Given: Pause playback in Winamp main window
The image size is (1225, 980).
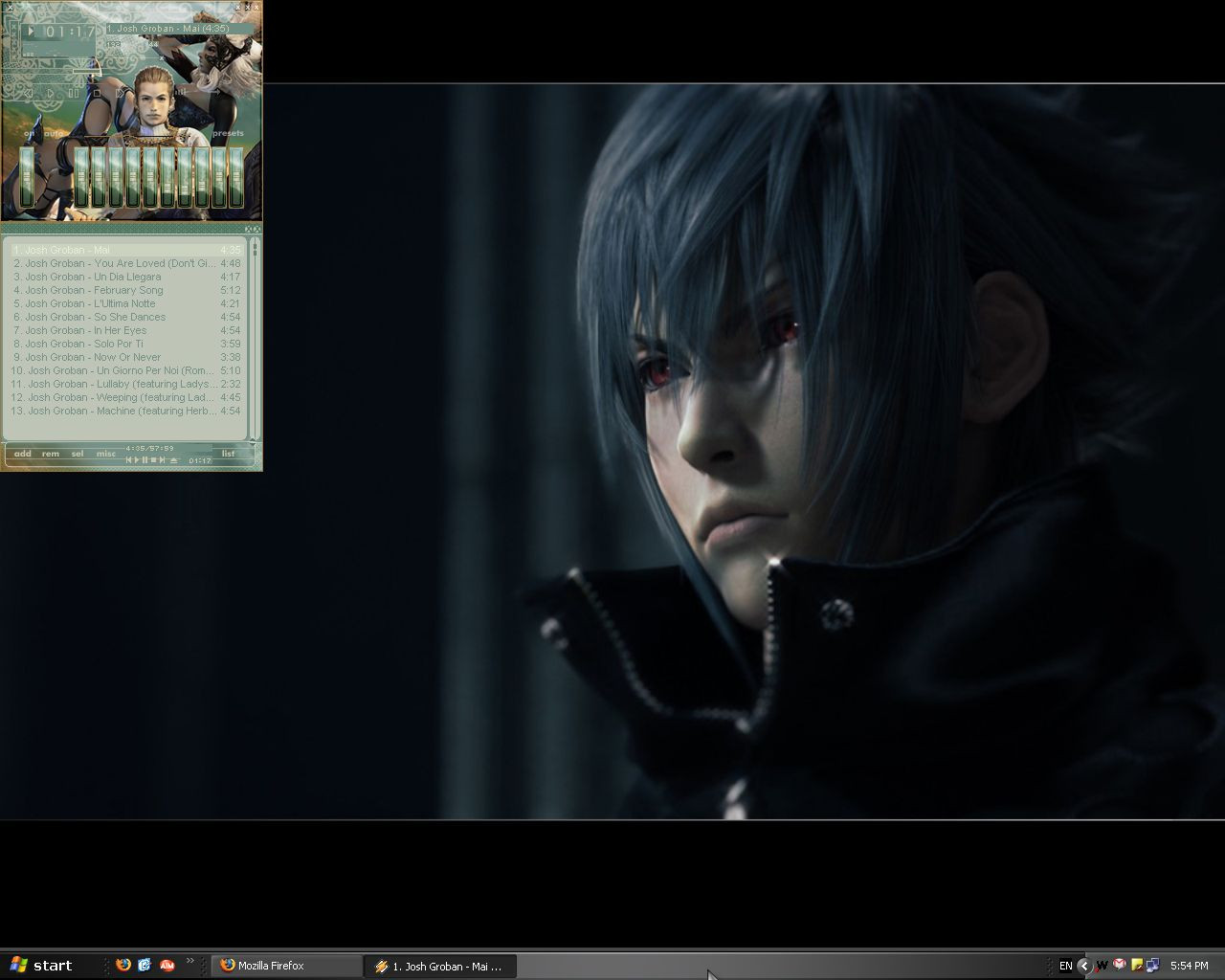Looking at the screenshot, I should coord(74,93).
